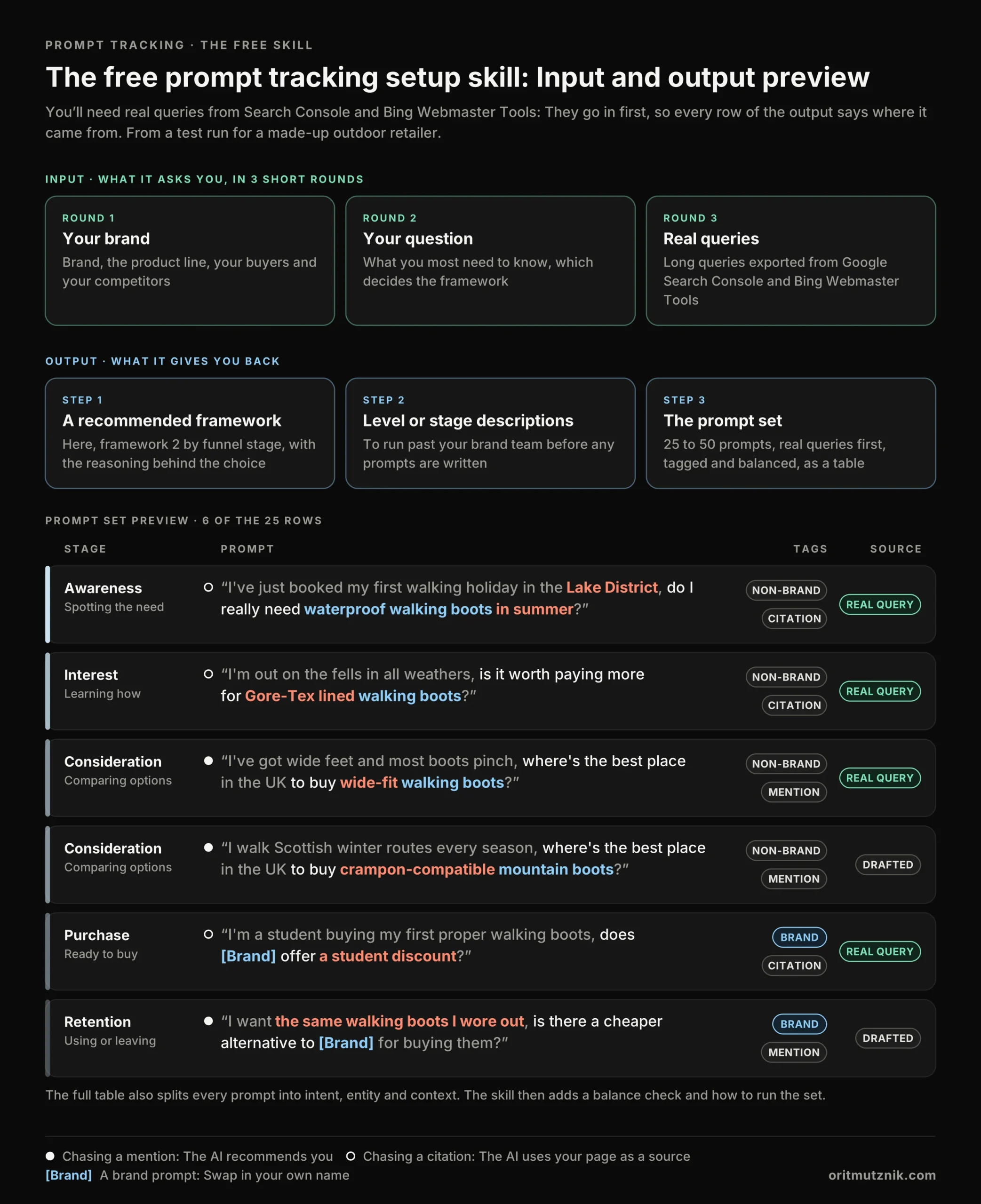981x1204 pixels.
Task: Click the 'Ready to buy' subtitle
Action: click(x=101, y=954)
